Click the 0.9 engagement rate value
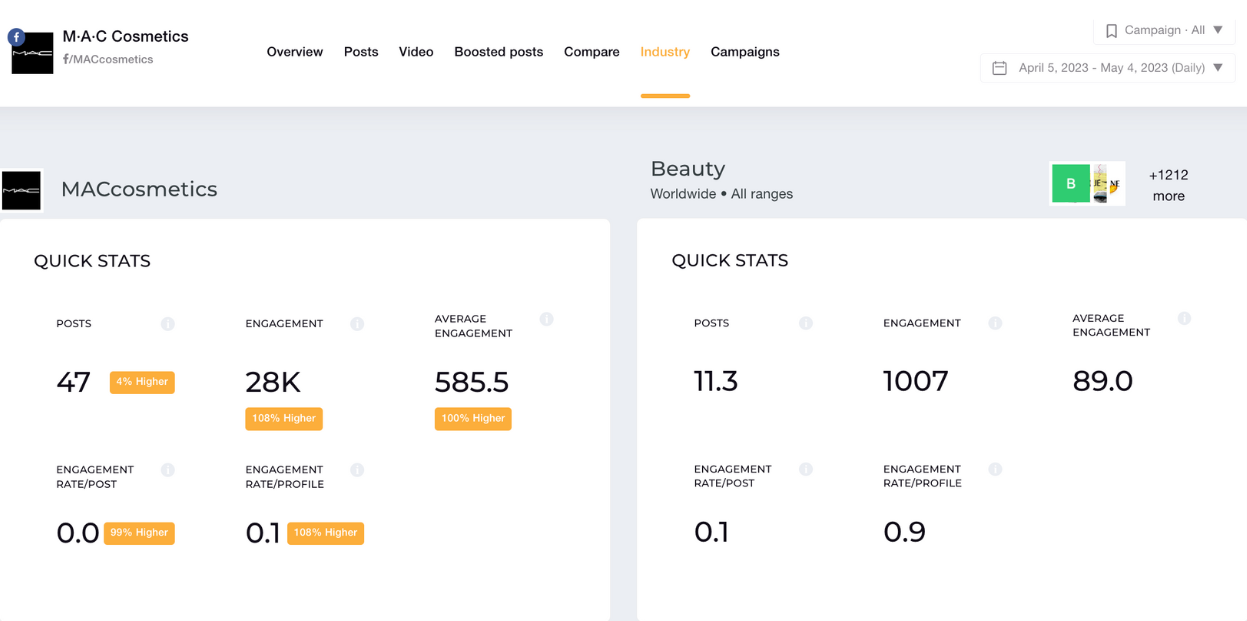Image resolution: width=1247 pixels, height=621 pixels. click(x=905, y=532)
